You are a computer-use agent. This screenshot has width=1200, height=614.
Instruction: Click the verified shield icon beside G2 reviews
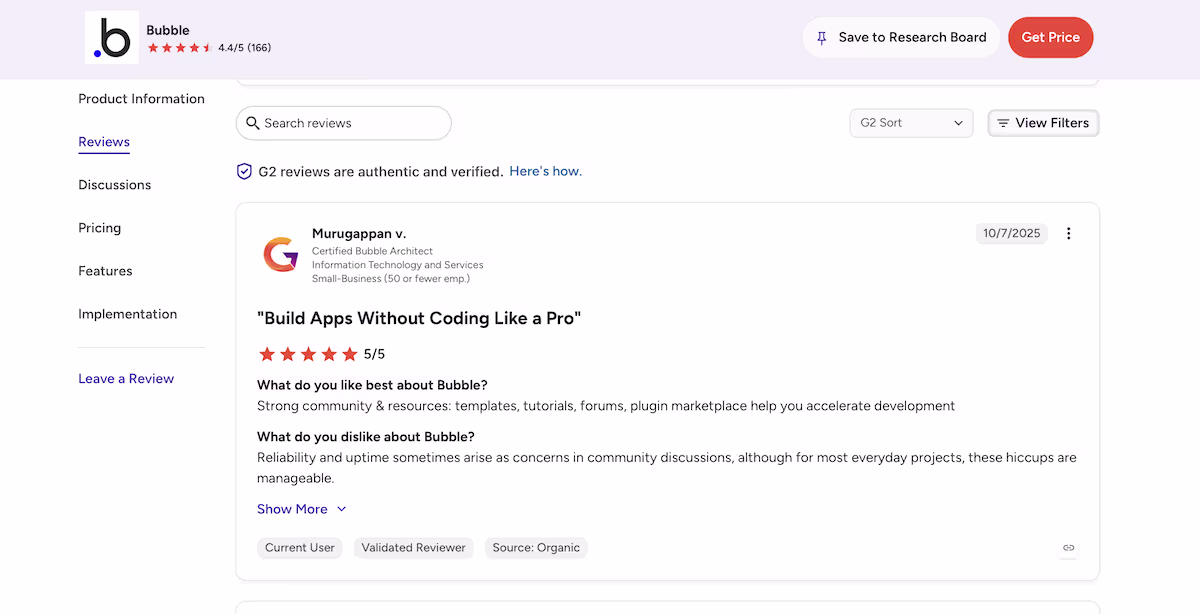click(x=244, y=171)
